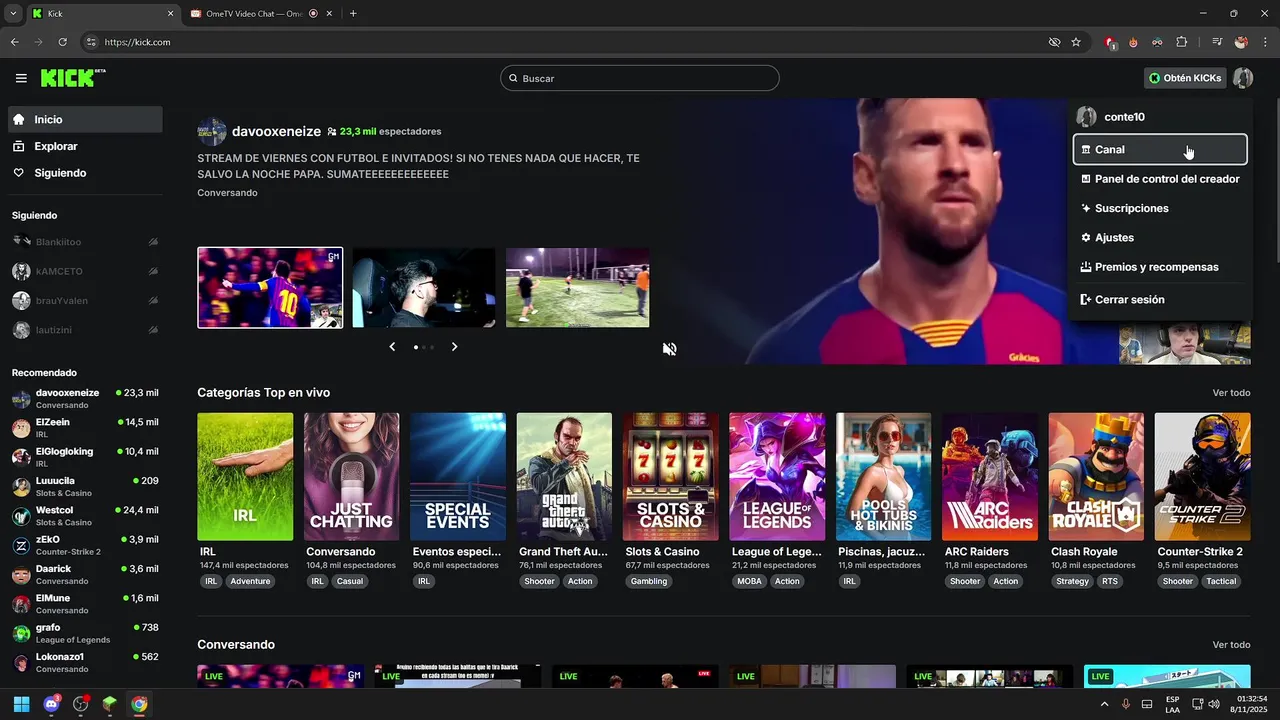Open davooxeneize featured channel name
Image resolution: width=1280 pixels, height=720 pixels.
pos(276,131)
